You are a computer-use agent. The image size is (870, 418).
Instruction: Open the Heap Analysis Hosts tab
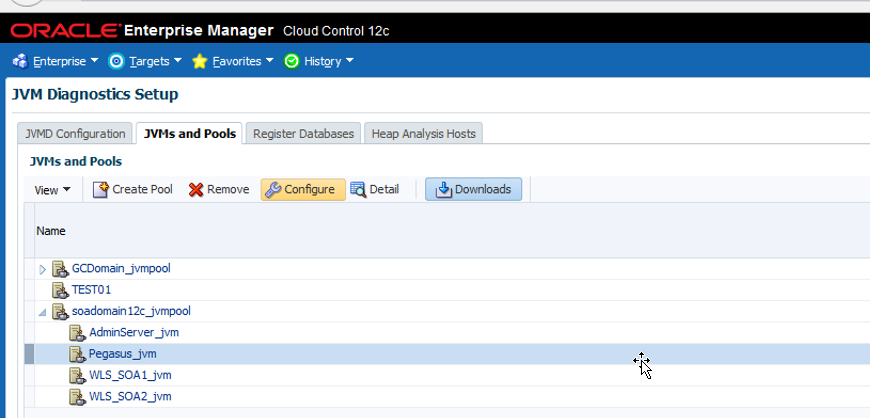423,134
